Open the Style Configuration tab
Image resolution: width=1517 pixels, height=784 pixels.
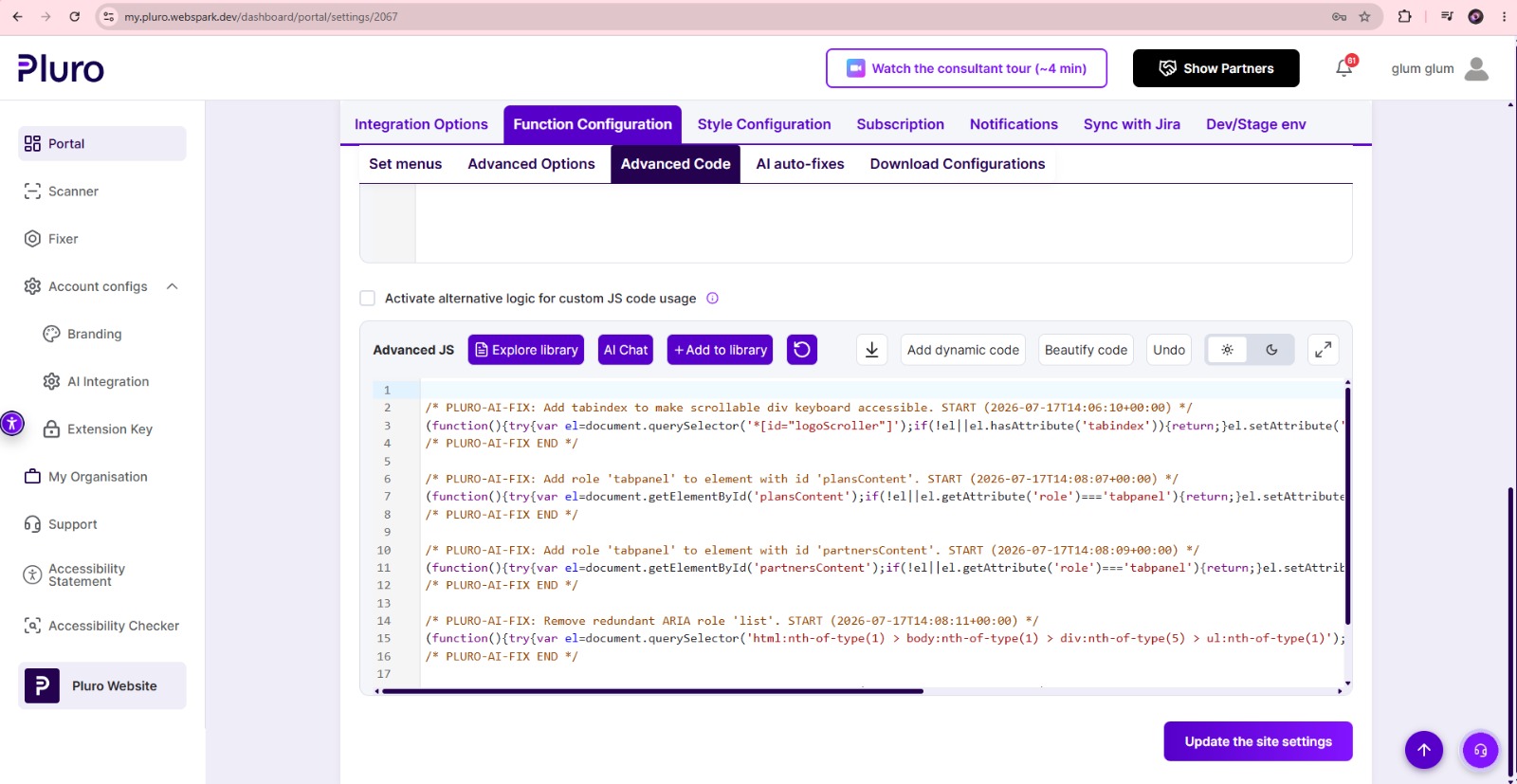pos(764,124)
